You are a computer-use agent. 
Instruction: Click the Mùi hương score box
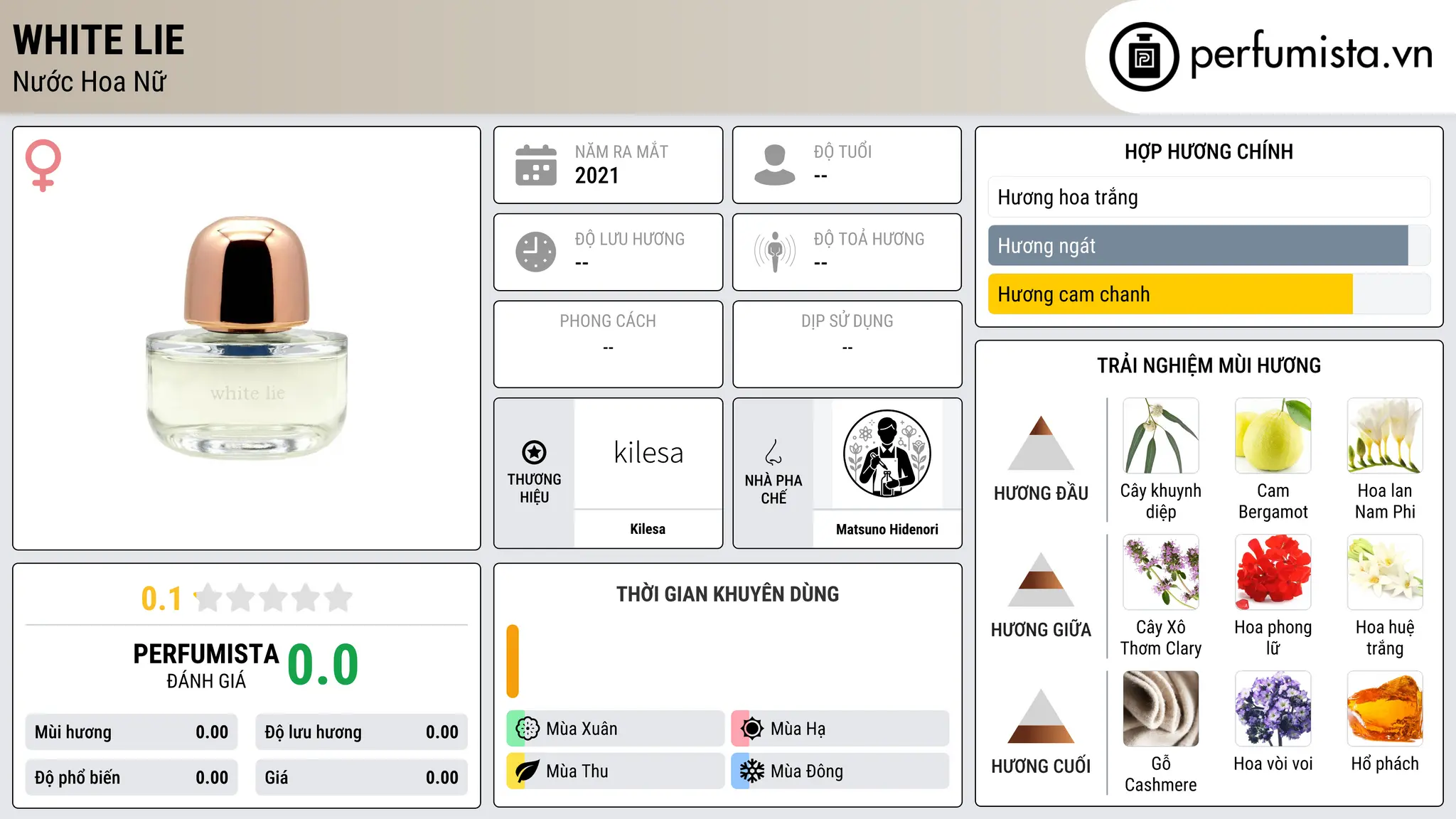132,732
